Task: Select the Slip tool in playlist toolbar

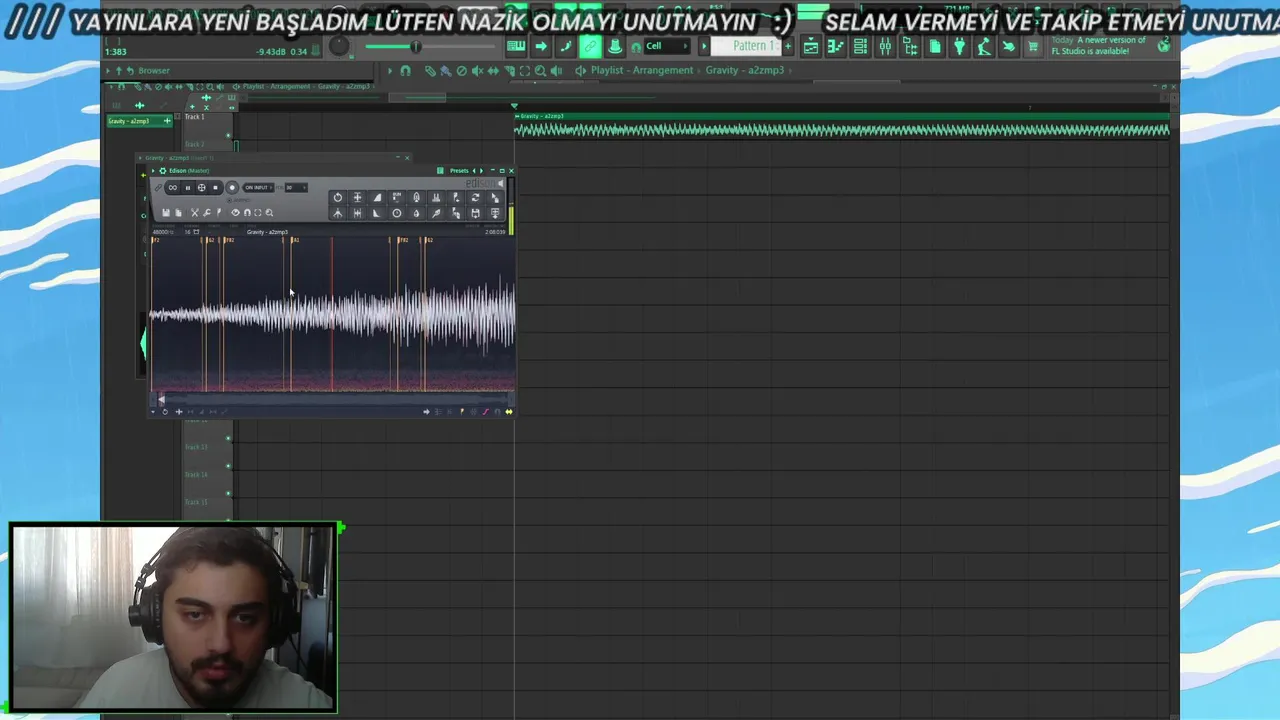Action: tap(493, 71)
